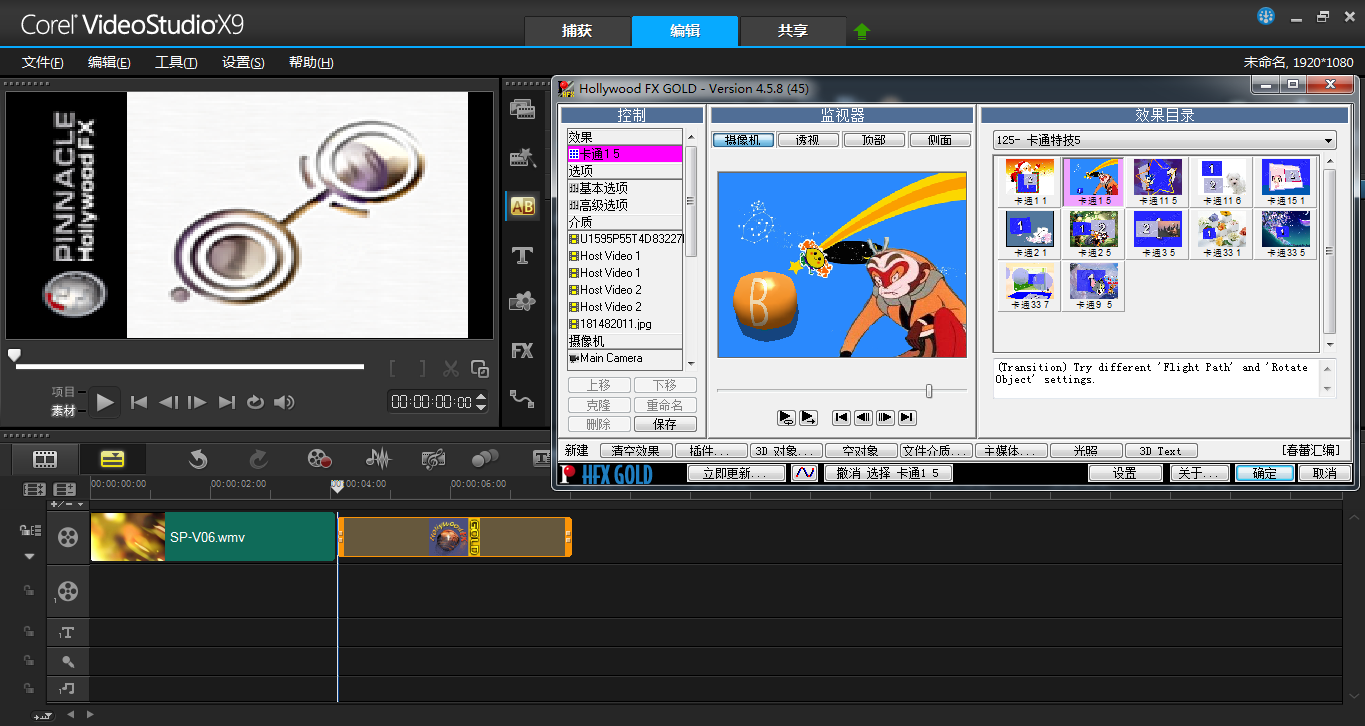Select the 透视 monitor view

(x=807, y=140)
